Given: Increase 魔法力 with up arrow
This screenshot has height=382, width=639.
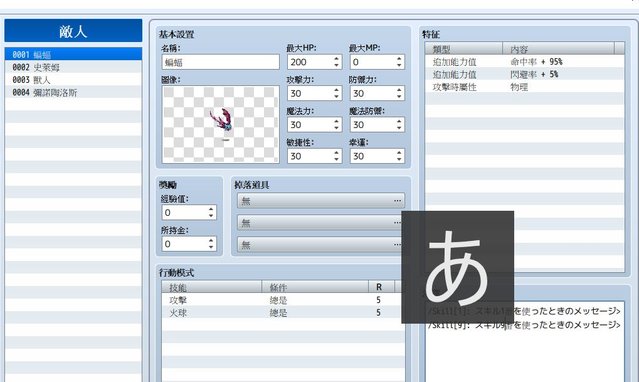Looking at the screenshot, I should [337, 121].
